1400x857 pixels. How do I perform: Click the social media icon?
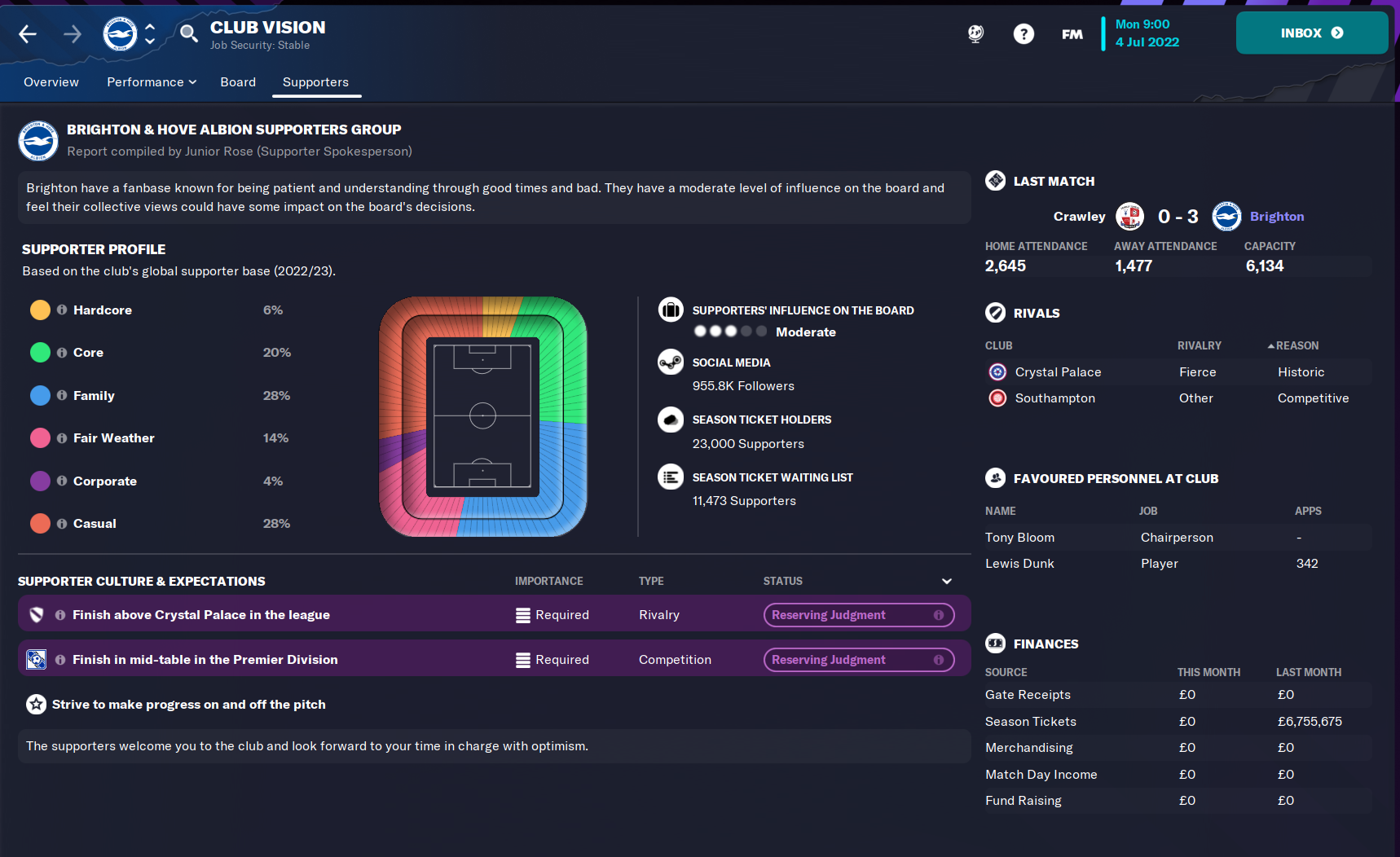click(671, 362)
